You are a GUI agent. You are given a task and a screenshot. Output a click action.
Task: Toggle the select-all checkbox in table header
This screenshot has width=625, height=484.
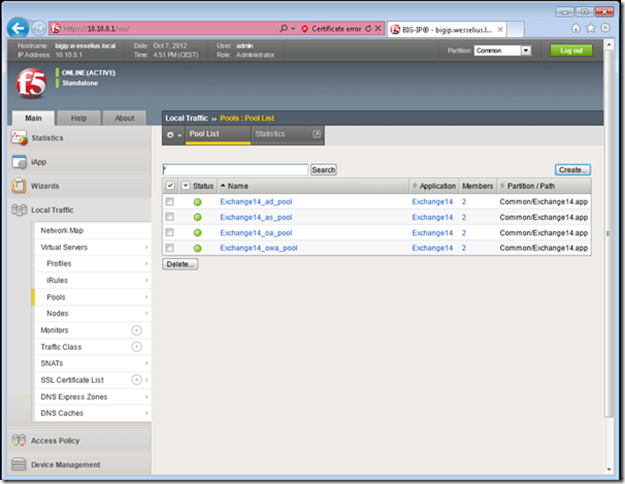pos(170,186)
